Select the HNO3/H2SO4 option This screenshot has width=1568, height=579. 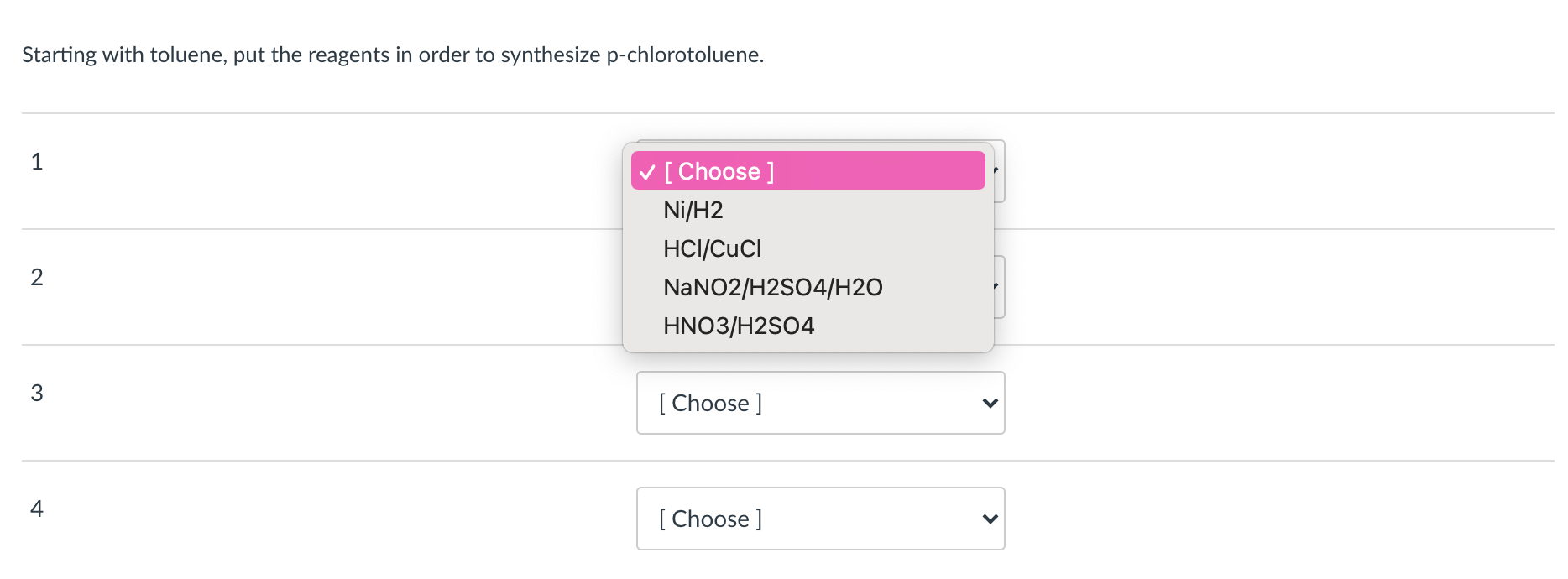pos(739,326)
